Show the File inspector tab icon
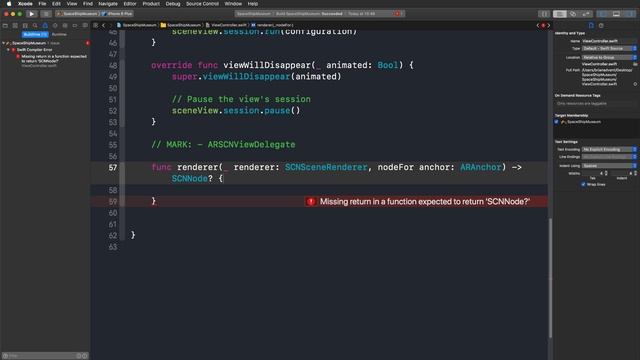Image resolution: width=640 pixels, height=360 pixels. pyautogui.click(x=591, y=25)
